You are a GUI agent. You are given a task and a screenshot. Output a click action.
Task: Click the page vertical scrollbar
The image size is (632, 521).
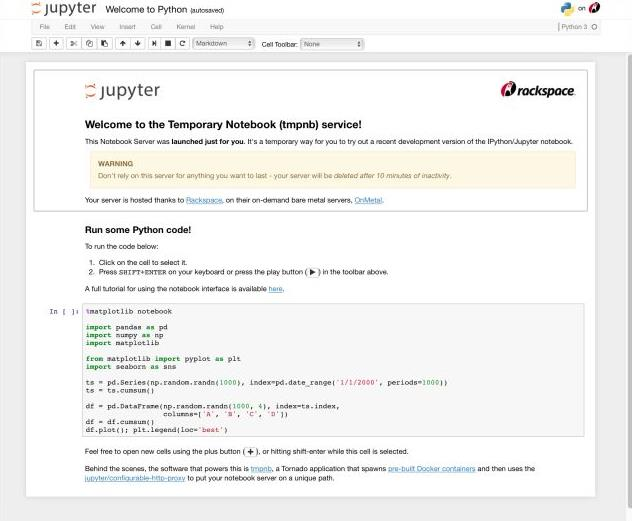coord(629,282)
